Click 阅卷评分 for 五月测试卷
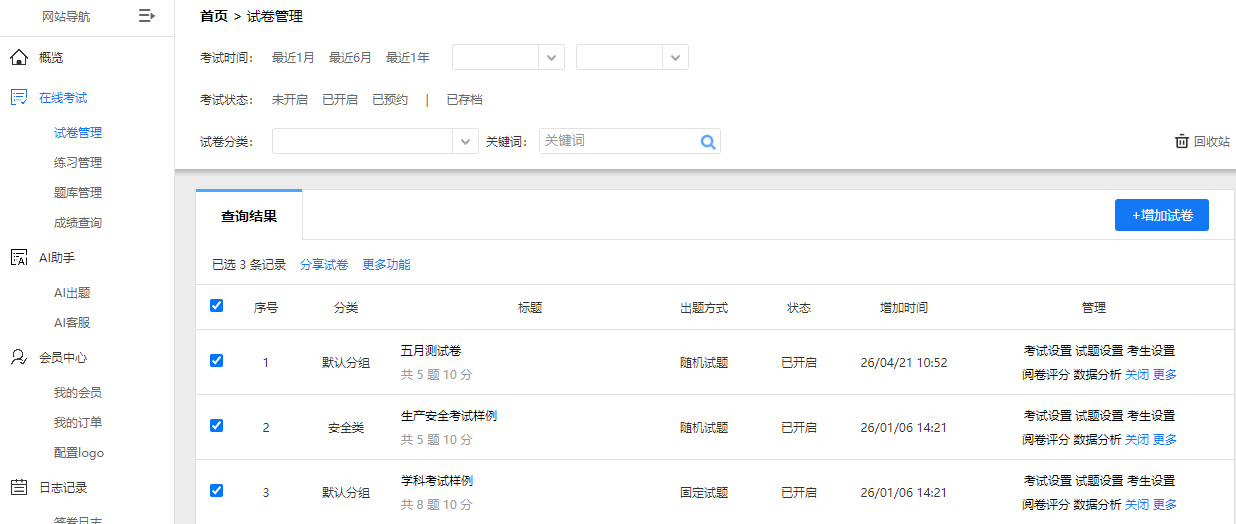Image resolution: width=1236 pixels, height=524 pixels. 1046,375
